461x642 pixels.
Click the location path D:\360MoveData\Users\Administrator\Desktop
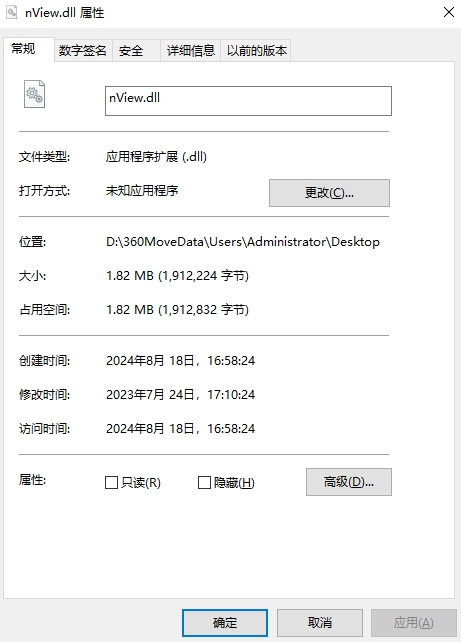[243, 242]
